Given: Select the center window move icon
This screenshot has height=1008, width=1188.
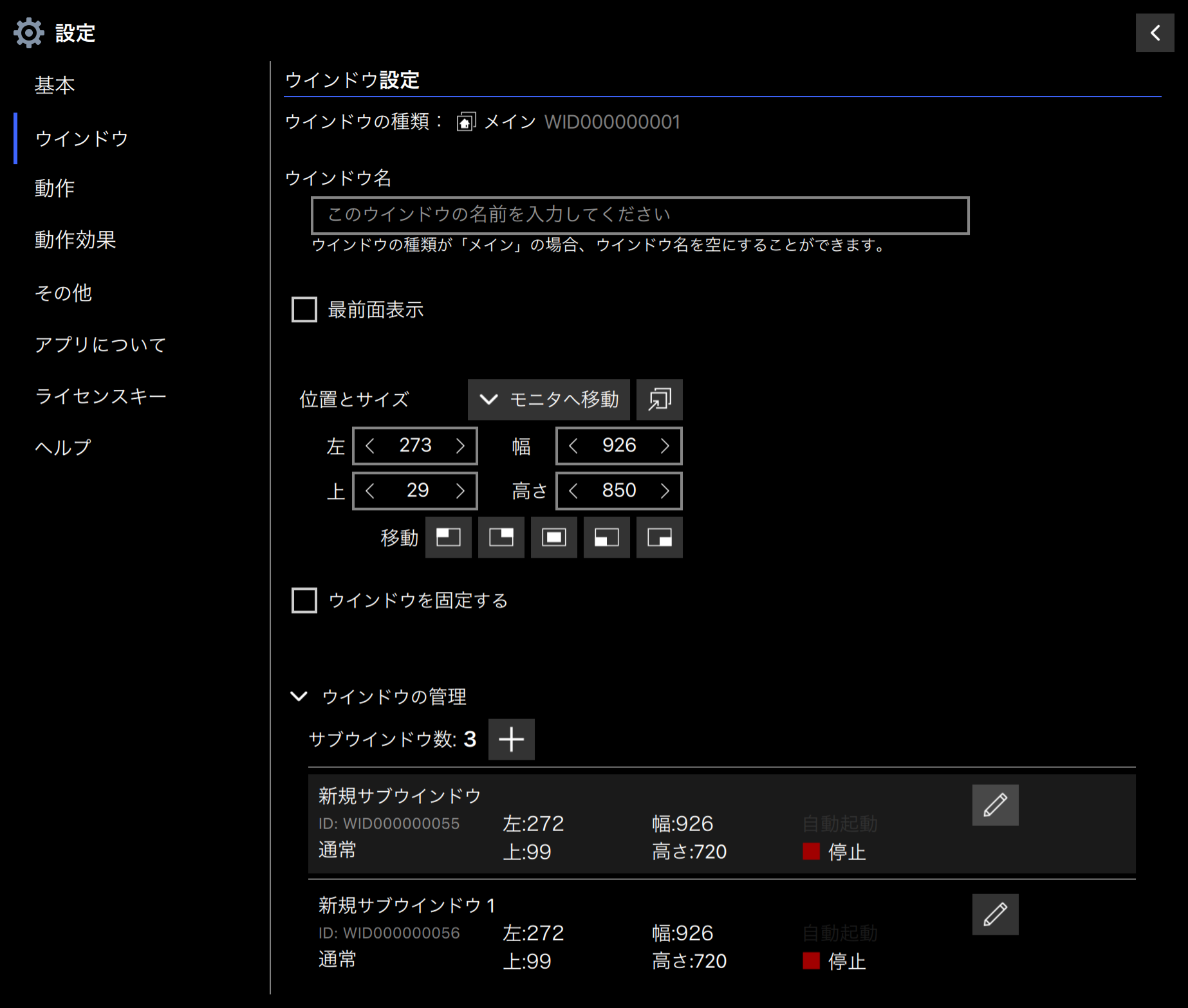Looking at the screenshot, I should coord(553,537).
